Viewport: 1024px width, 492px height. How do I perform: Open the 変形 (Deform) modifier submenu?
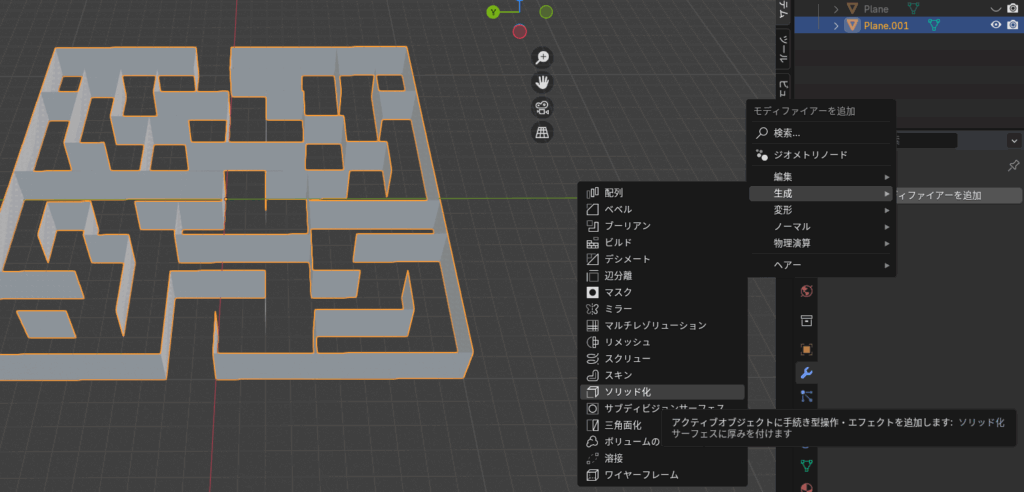821,210
